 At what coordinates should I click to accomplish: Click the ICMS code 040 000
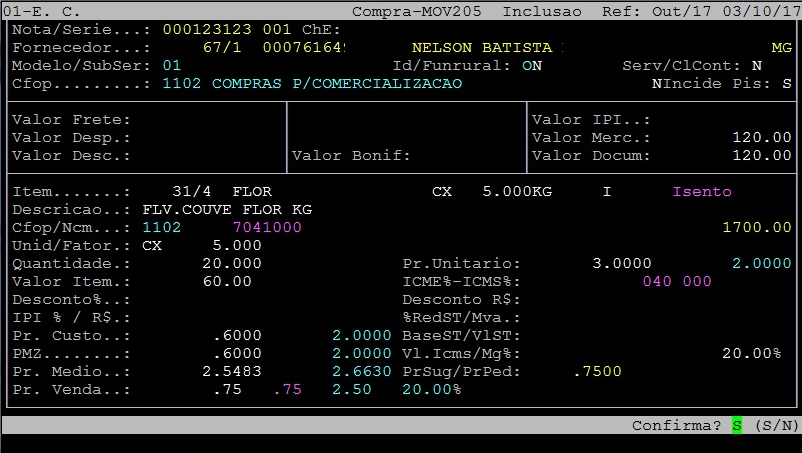click(x=676, y=281)
